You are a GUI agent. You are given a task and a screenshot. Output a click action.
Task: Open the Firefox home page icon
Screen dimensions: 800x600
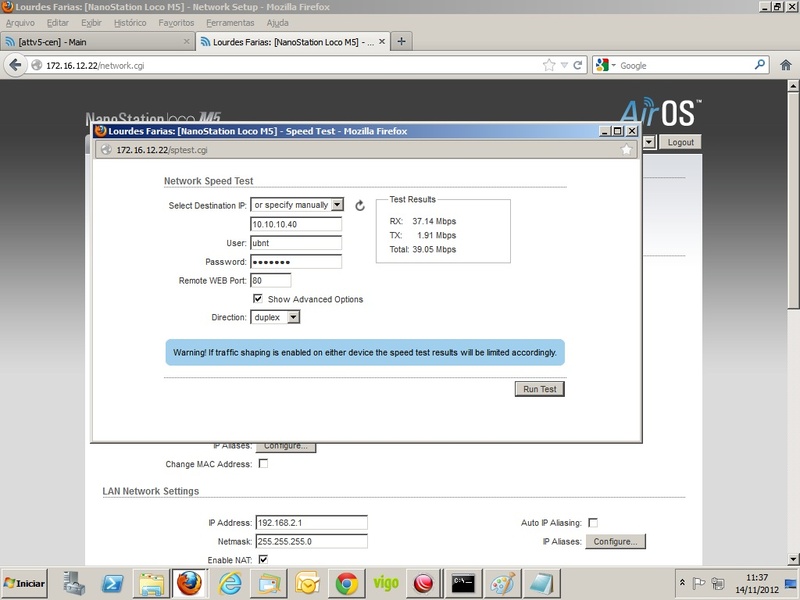786,65
